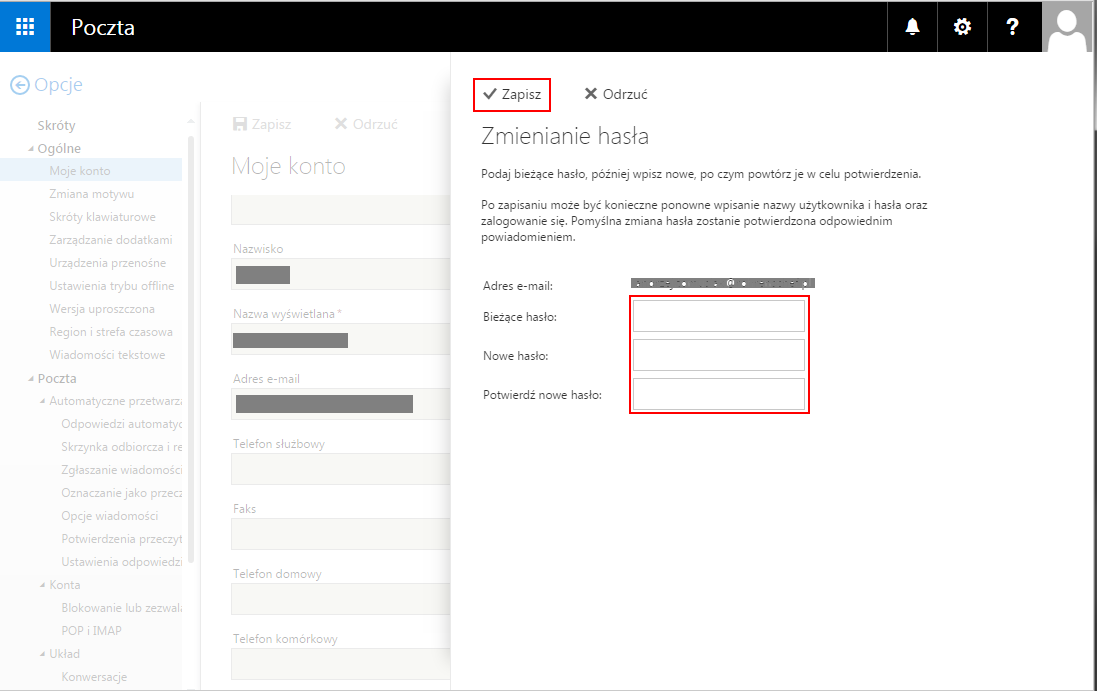Click the Nazwisko field in Moje konto
The image size is (1097, 691).
tap(341, 274)
